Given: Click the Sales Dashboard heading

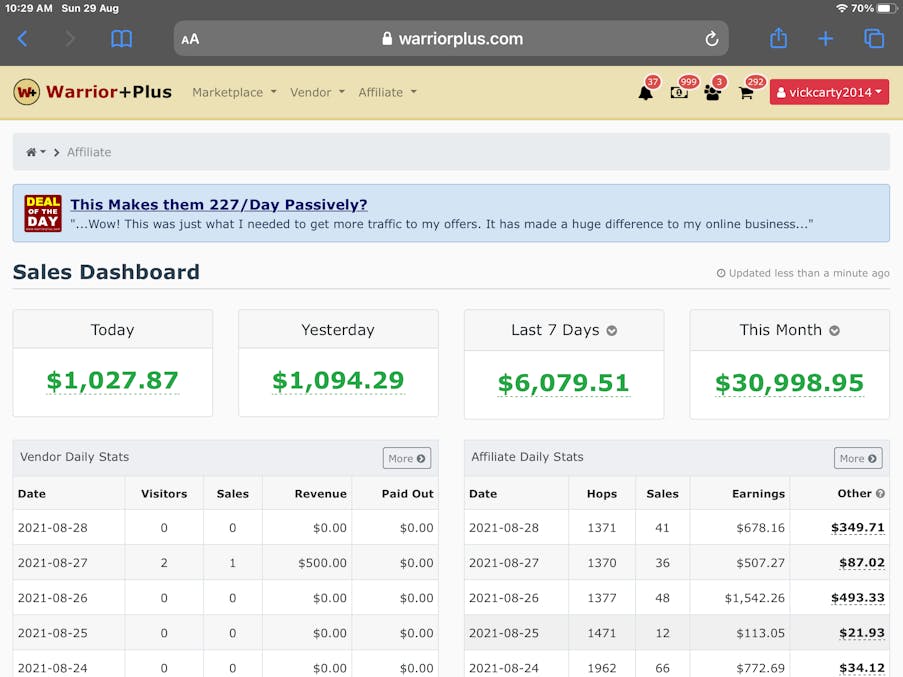Looking at the screenshot, I should coord(107,272).
